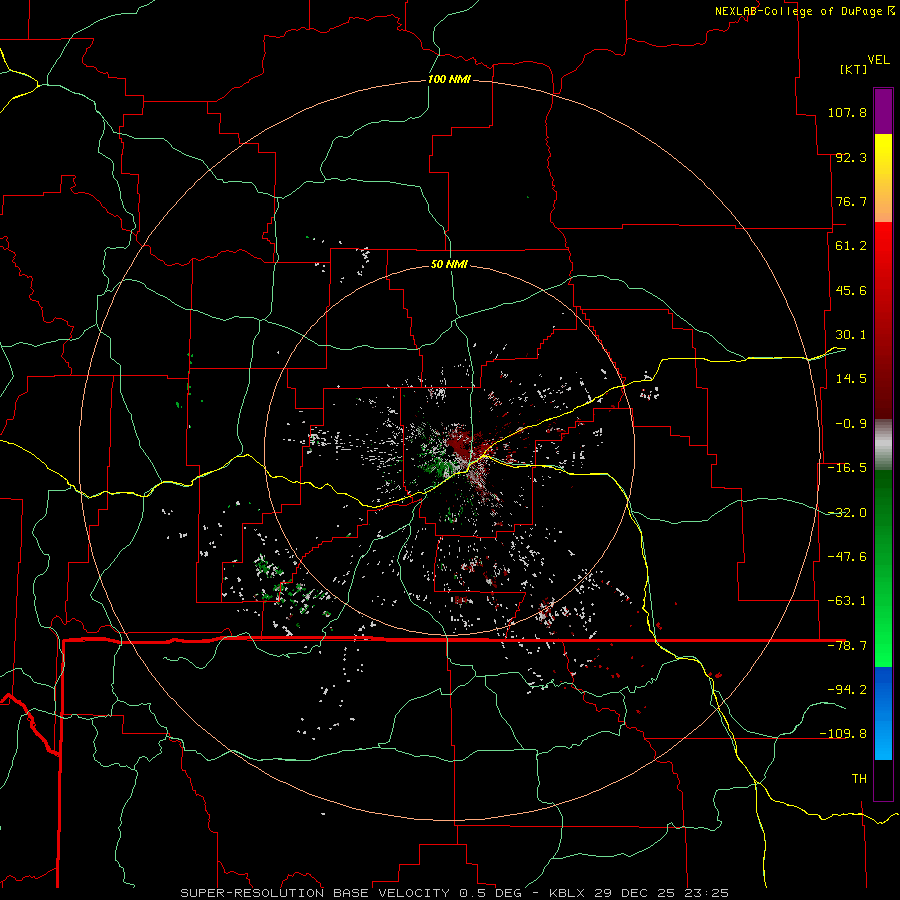Click the TH legend label
The image size is (900, 900).
point(859,779)
